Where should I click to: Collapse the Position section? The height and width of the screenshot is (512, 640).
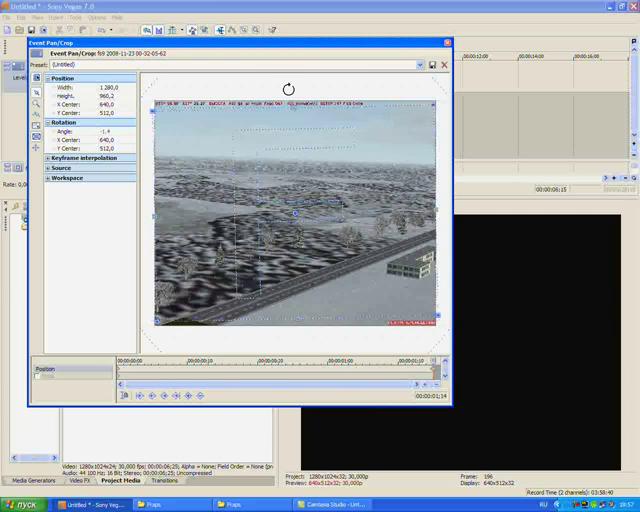click(48, 78)
